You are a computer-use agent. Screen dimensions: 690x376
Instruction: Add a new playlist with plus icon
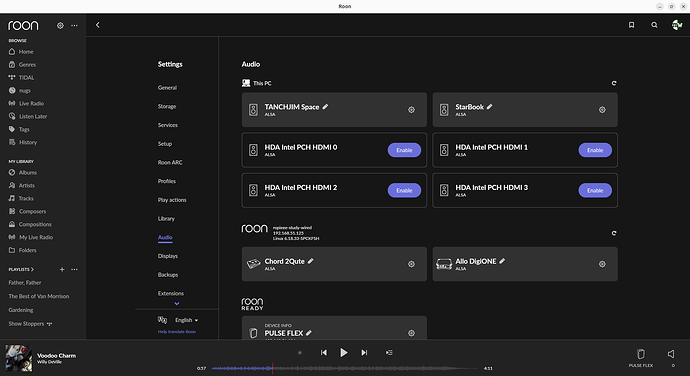coord(62,269)
